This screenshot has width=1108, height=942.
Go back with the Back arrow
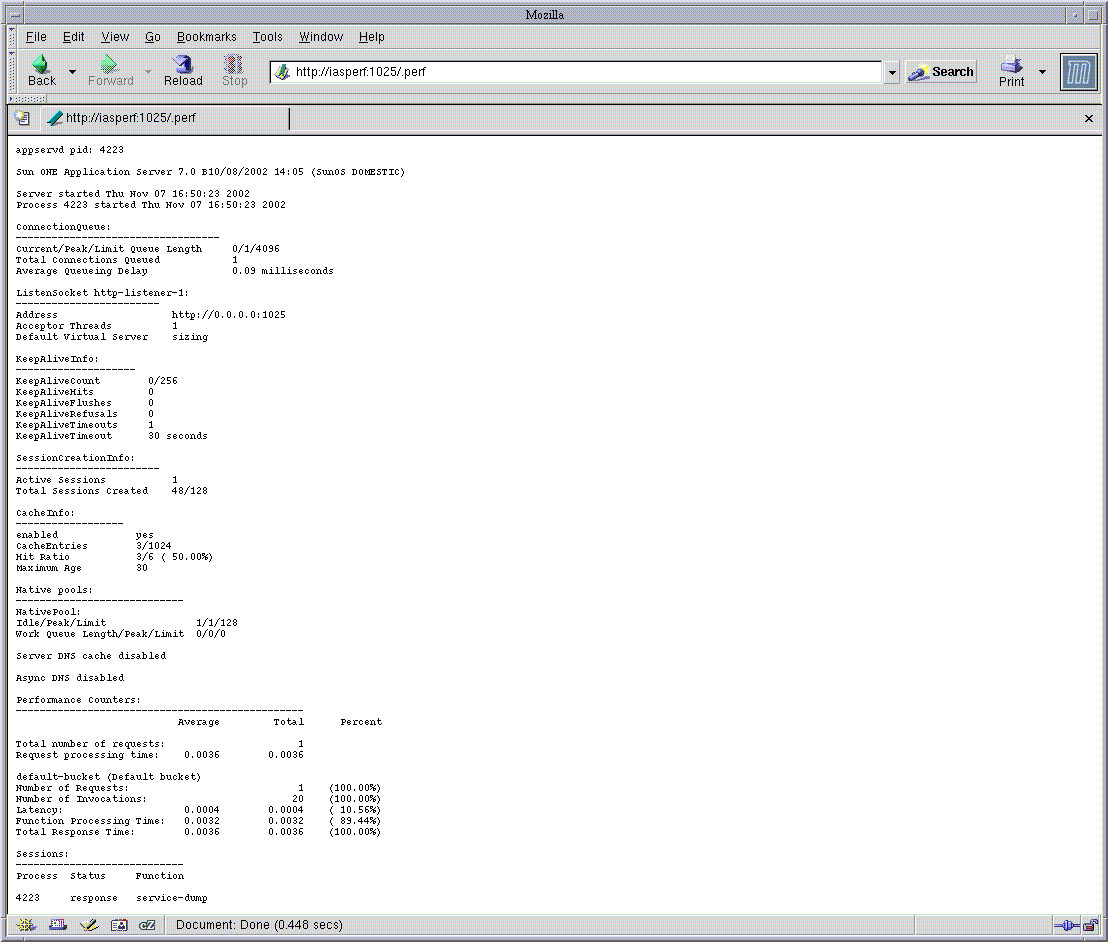(x=41, y=71)
